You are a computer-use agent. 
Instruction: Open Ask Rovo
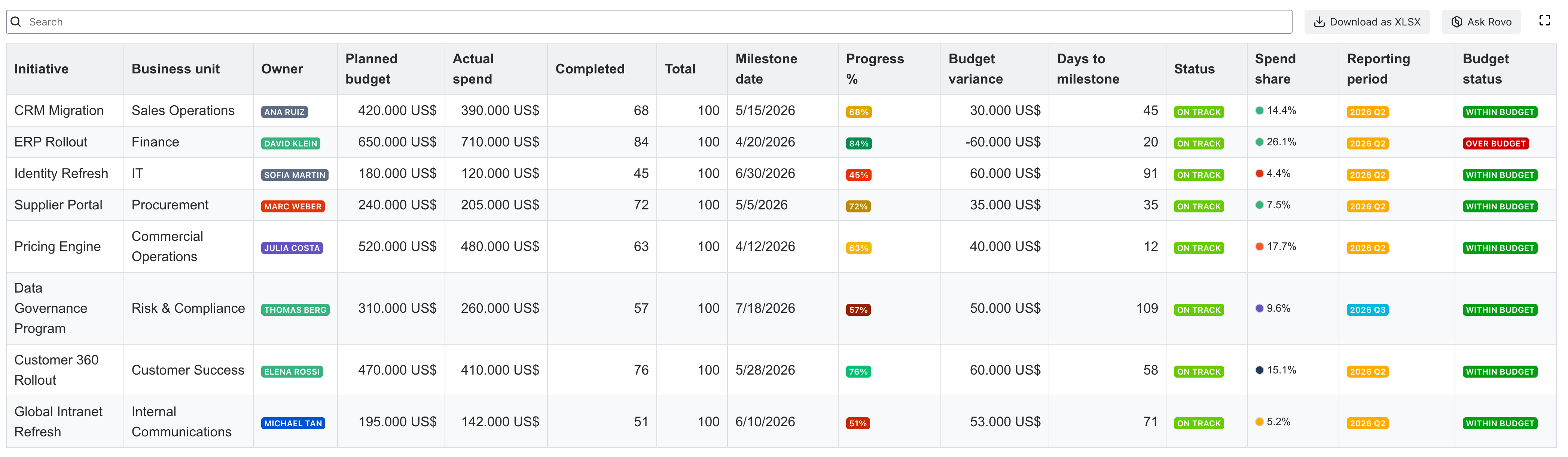tap(1481, 22)
